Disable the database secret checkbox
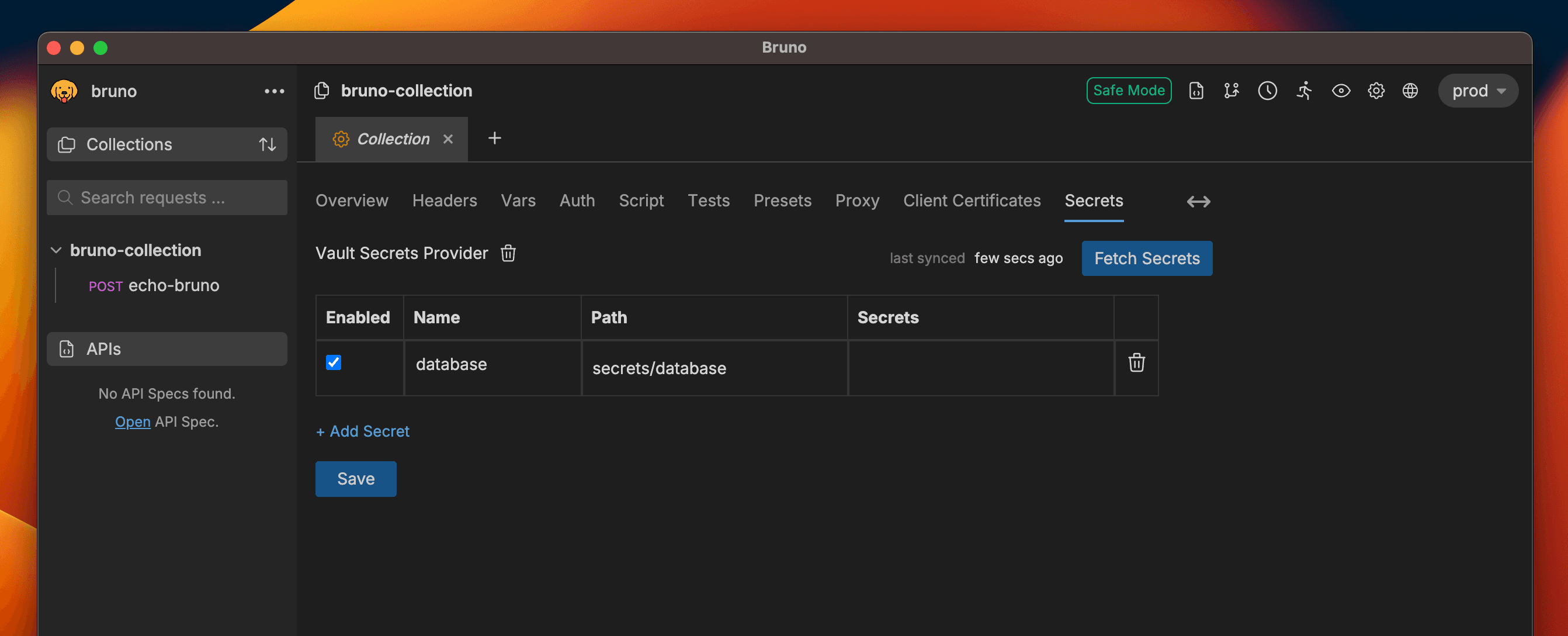The width and height of the screenshot is (1568, 636). point(334,362)
